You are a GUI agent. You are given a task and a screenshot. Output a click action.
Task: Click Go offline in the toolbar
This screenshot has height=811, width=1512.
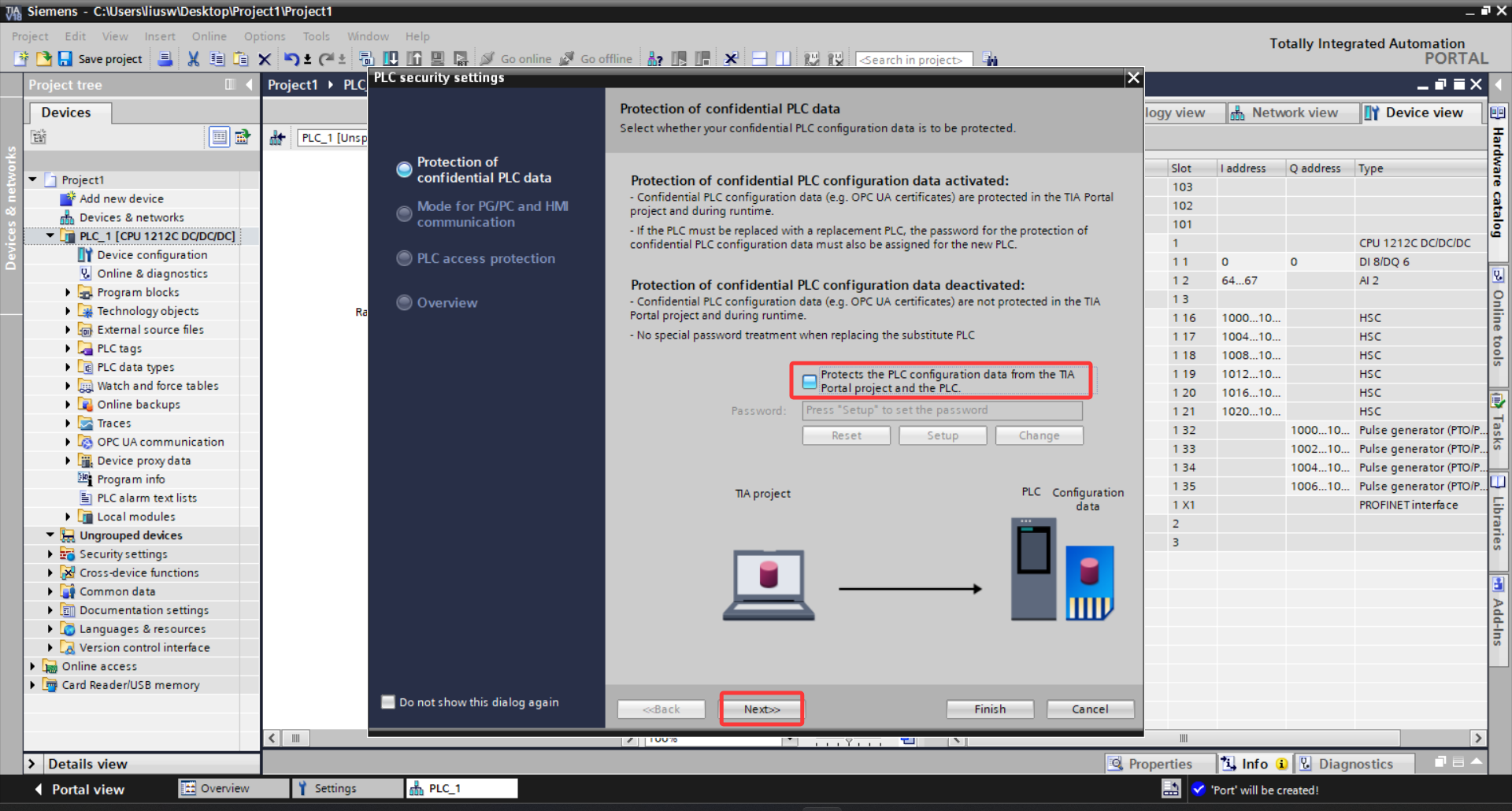point(597,58)
